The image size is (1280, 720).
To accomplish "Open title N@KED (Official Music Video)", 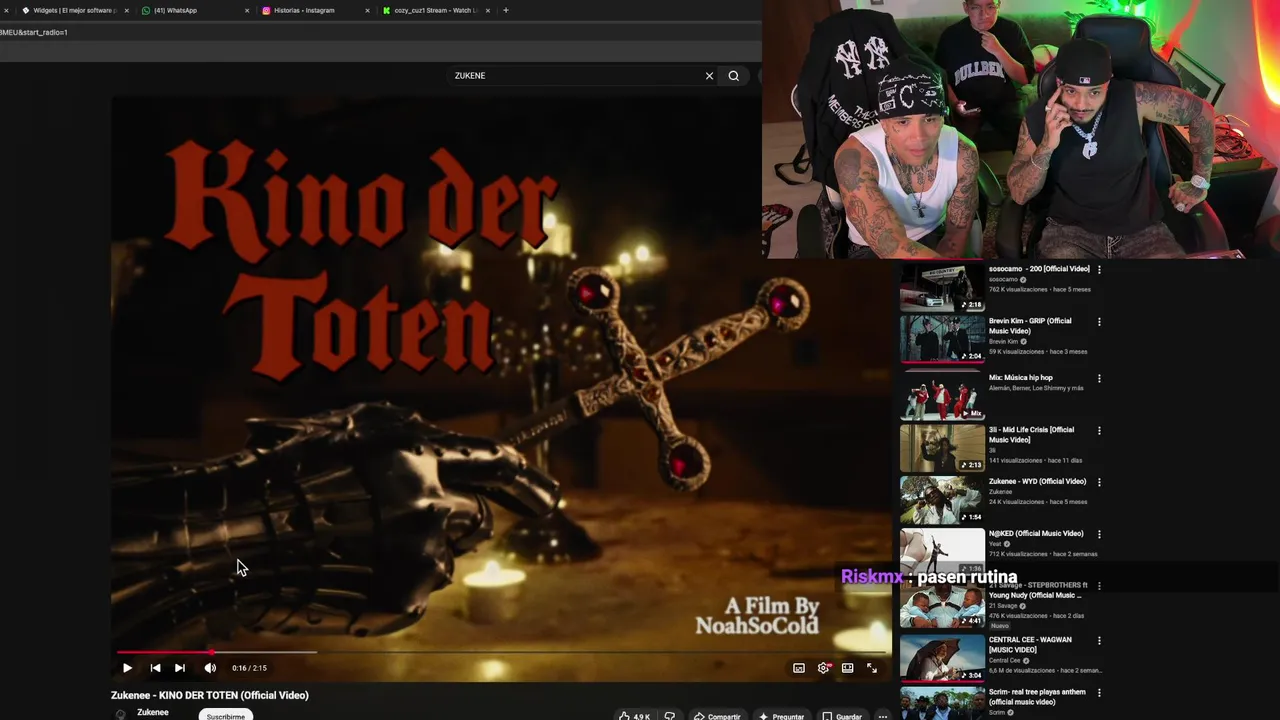I will click(1036, 533).
